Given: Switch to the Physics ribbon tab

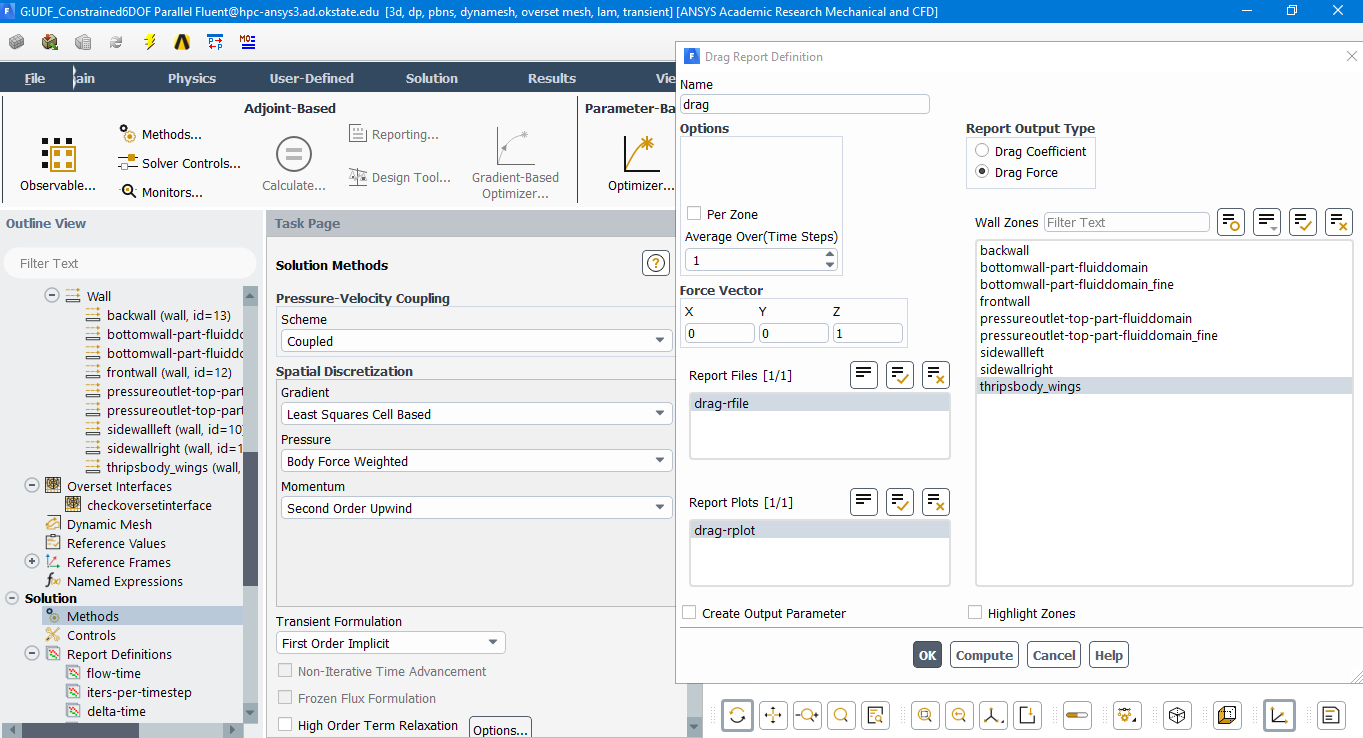Looking at the screenshot, I should [192, 78].
